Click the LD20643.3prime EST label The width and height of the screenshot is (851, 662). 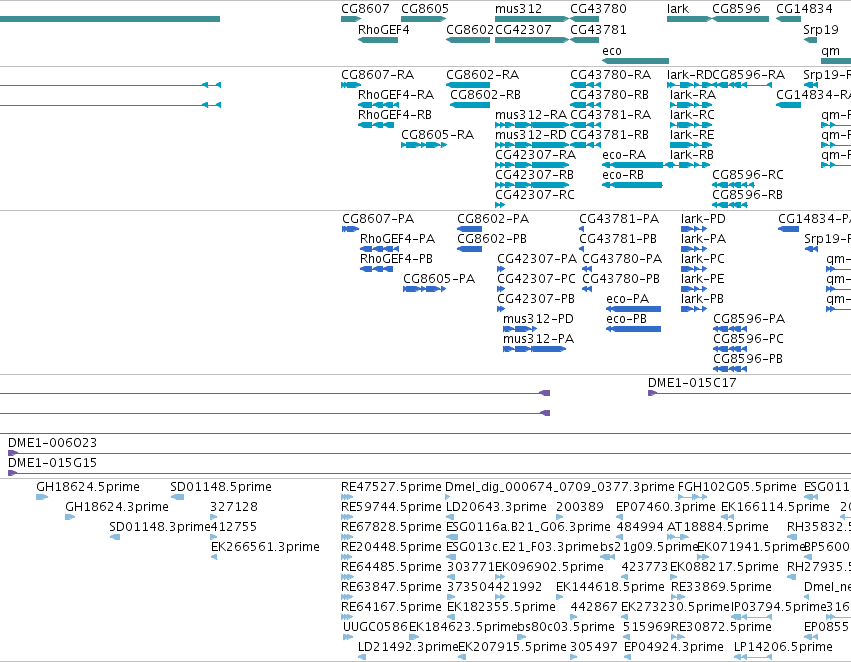point(497,507)
